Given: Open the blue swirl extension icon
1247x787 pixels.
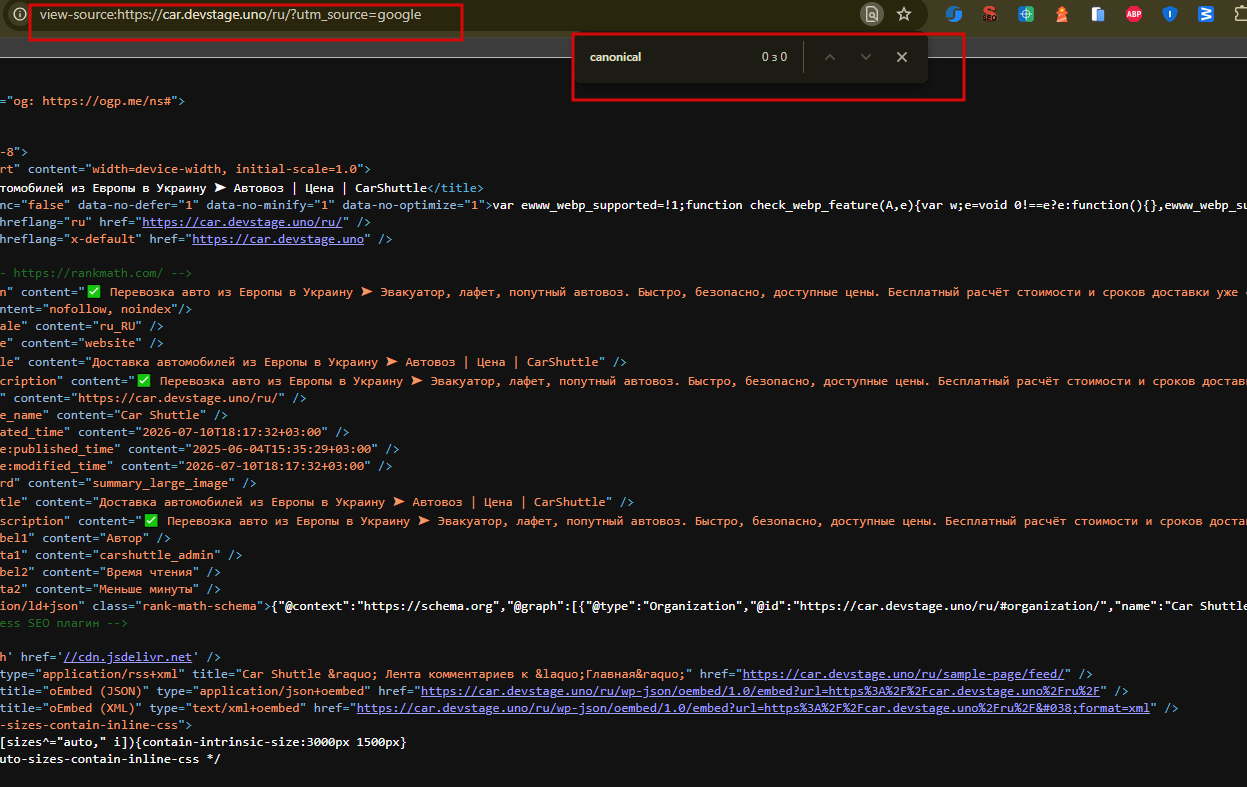Looking at the screenshot, I should pyautogui.click(x=953, y=14).
